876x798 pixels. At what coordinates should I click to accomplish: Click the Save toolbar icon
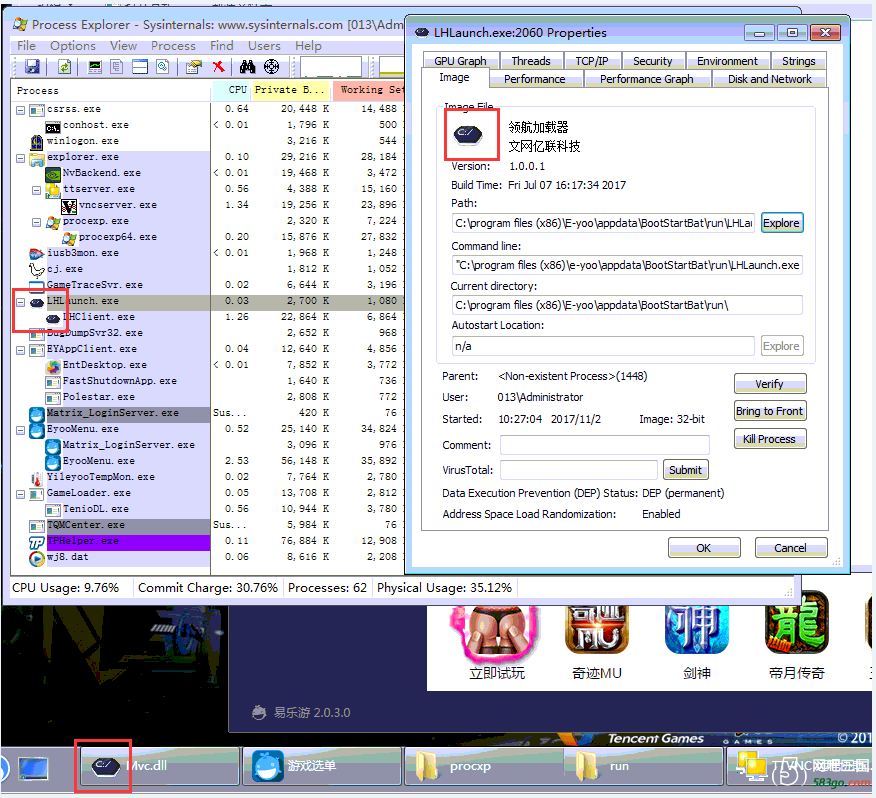(x=32, y=67)
